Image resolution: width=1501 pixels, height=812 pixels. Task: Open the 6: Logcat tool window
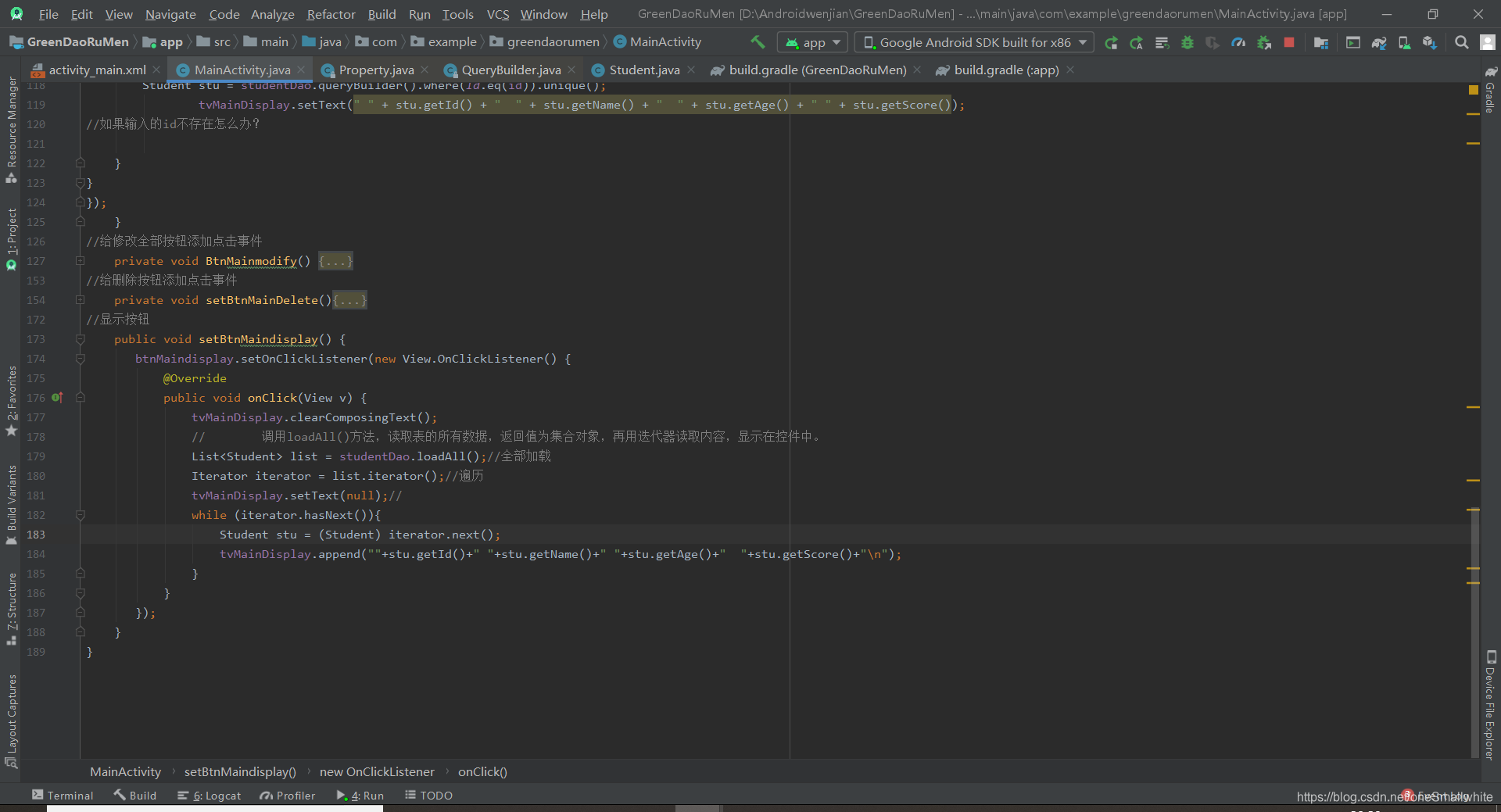[209, 796]
